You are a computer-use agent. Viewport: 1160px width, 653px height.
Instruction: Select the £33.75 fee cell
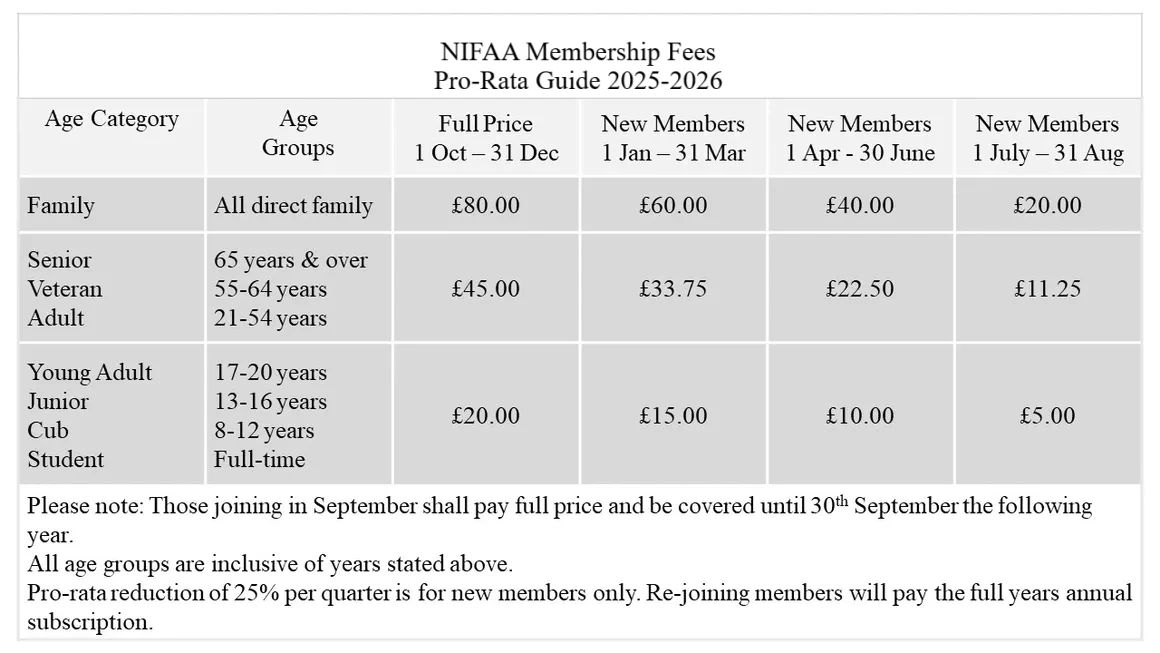point(673,289)
